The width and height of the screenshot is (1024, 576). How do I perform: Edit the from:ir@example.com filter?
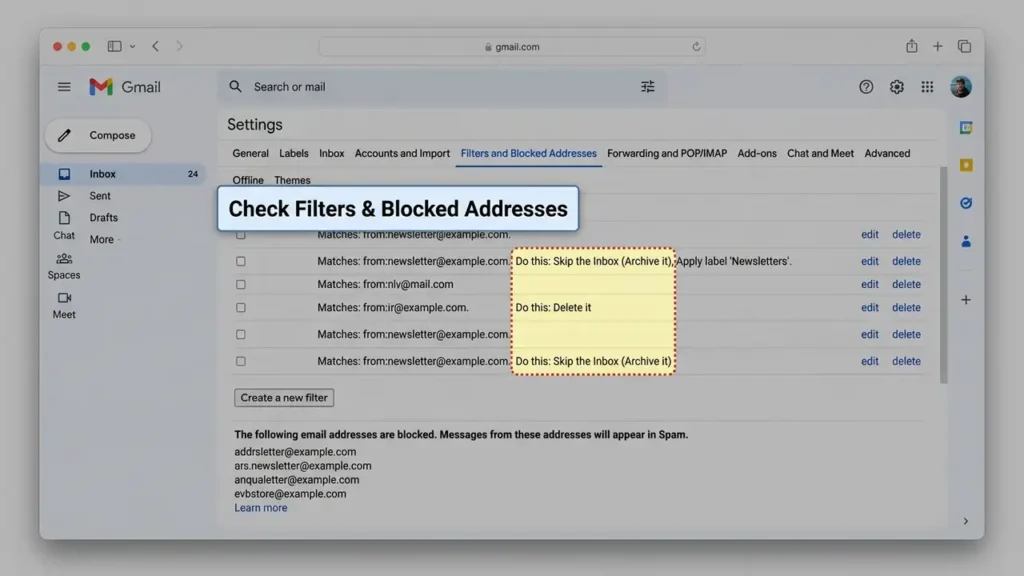(869, 308)
